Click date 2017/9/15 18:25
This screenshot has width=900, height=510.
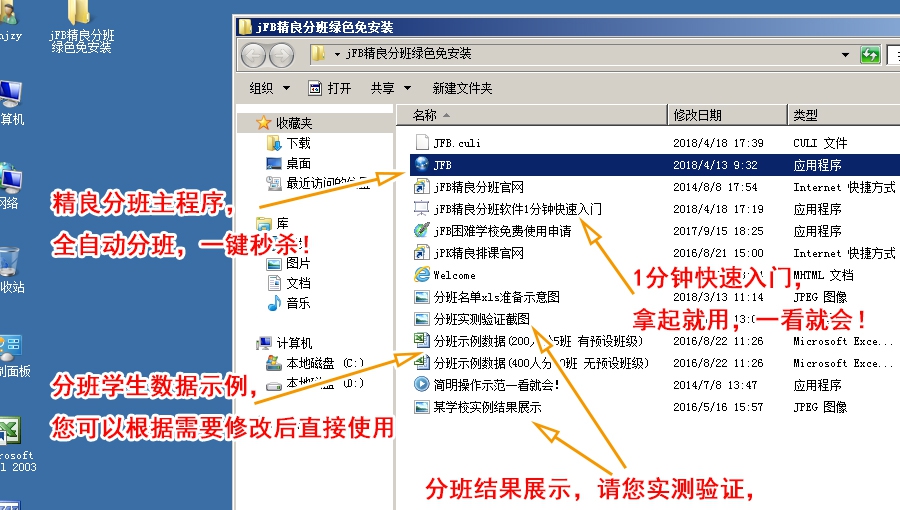click(x=718, y=231)
